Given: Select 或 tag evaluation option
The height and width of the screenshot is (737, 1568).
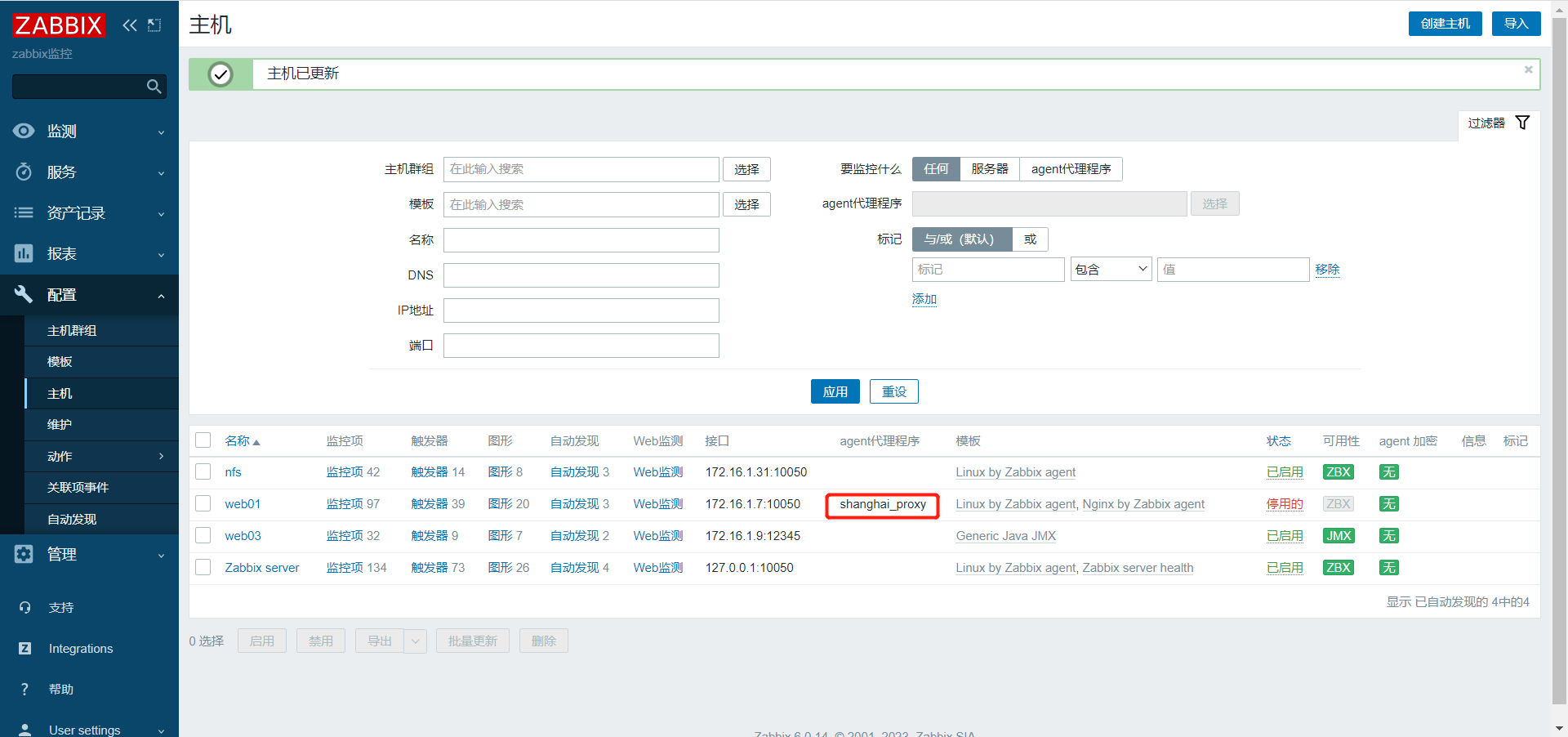Looking at the screenshot, I should pos(1030,239).
